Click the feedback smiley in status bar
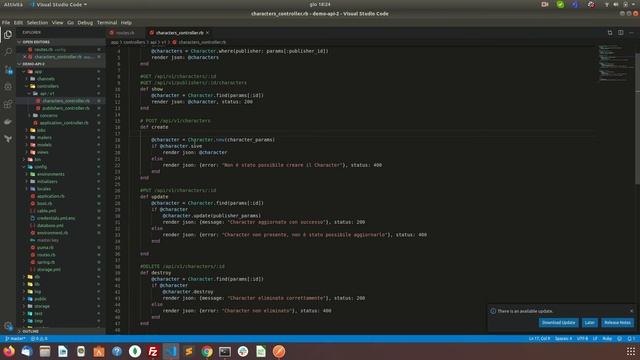The width and height of the screenshot is (640, 360). 620,339
